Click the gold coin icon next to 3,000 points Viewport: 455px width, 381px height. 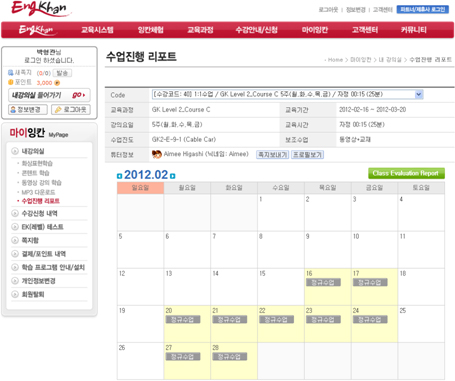click(x=57, y=83)
